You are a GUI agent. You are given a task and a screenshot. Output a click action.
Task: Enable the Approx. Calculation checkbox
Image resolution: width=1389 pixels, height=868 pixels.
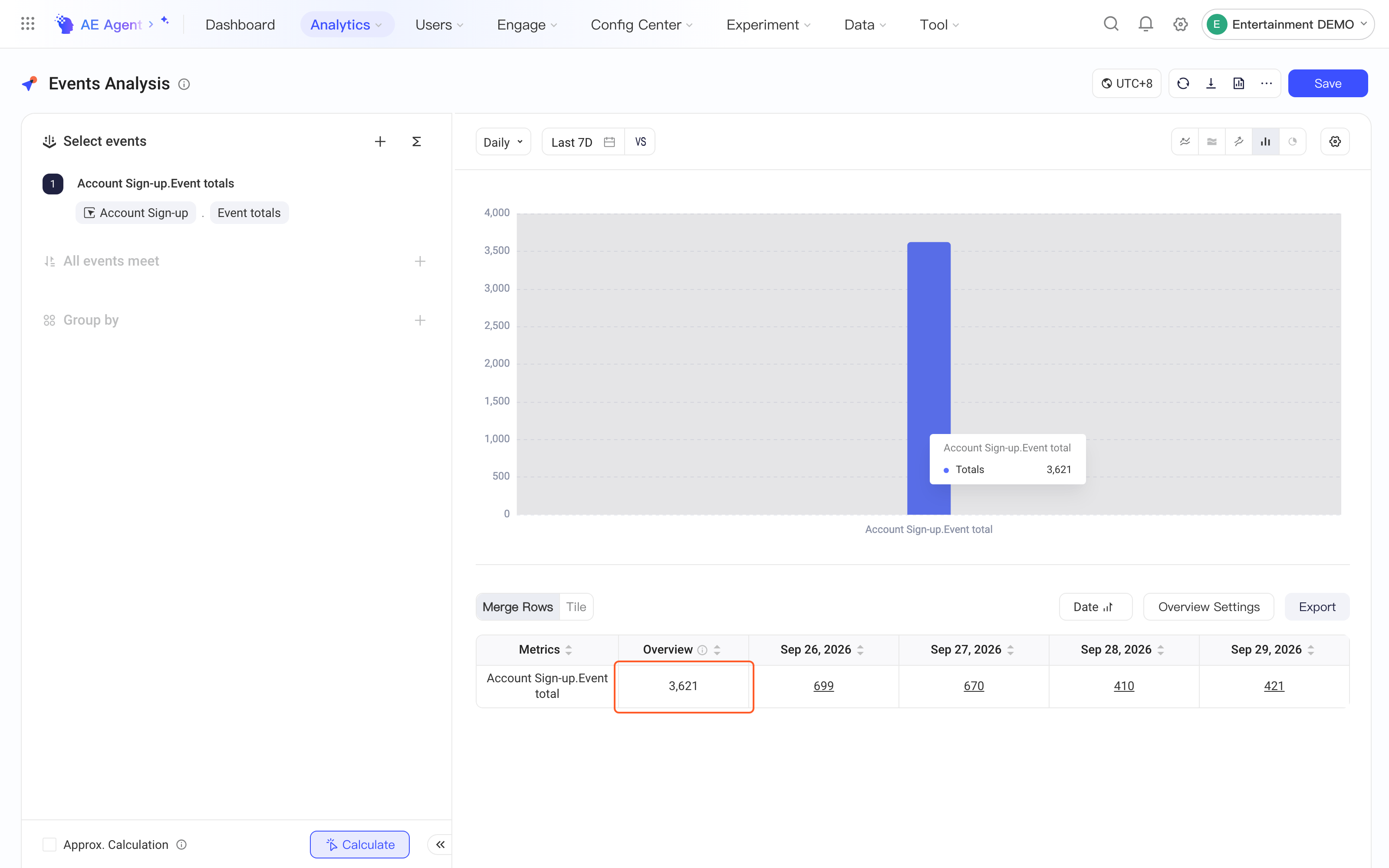point(49,845)
